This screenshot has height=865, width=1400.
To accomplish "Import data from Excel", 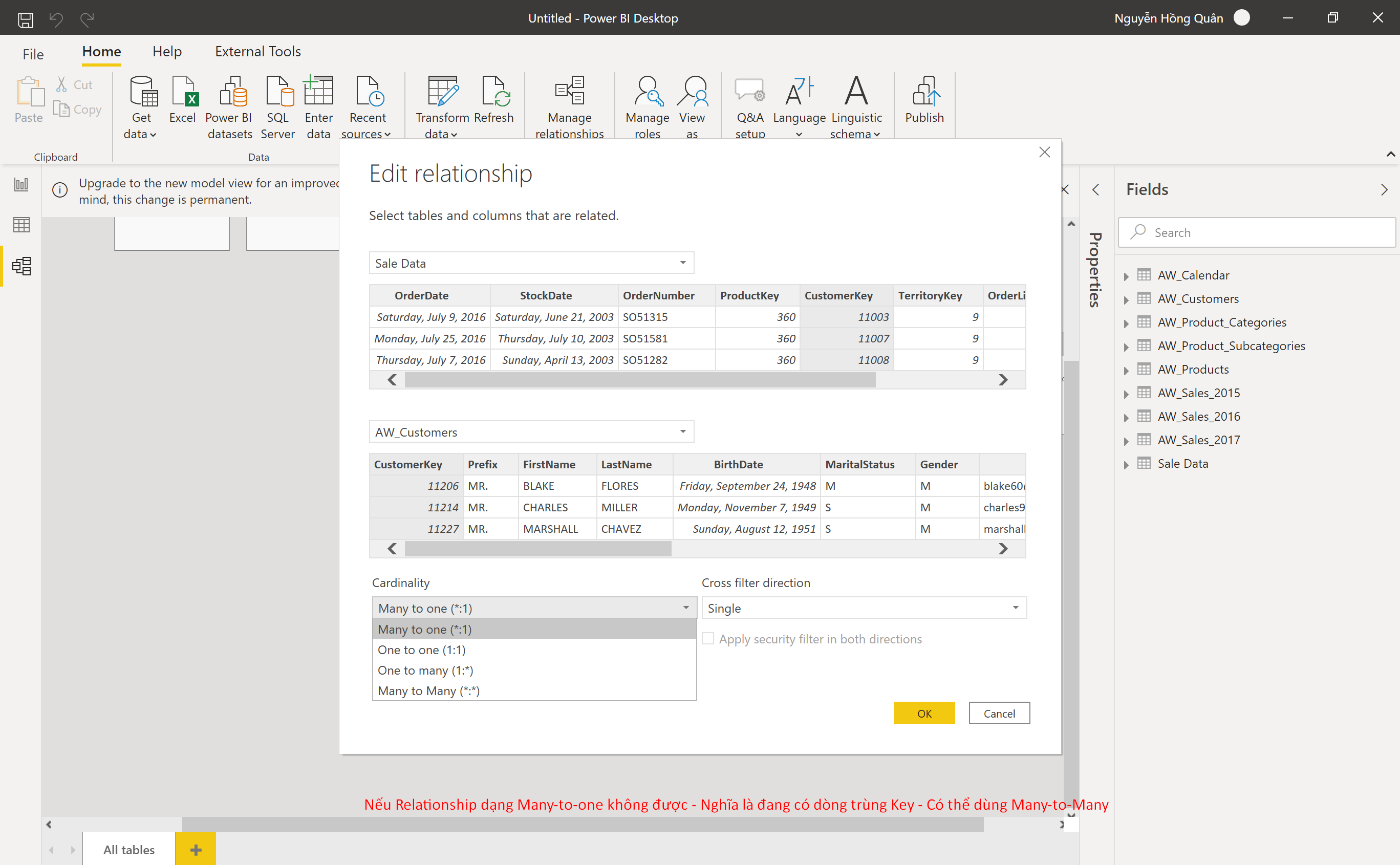I will pyautogui.click(x=183, y=100).
